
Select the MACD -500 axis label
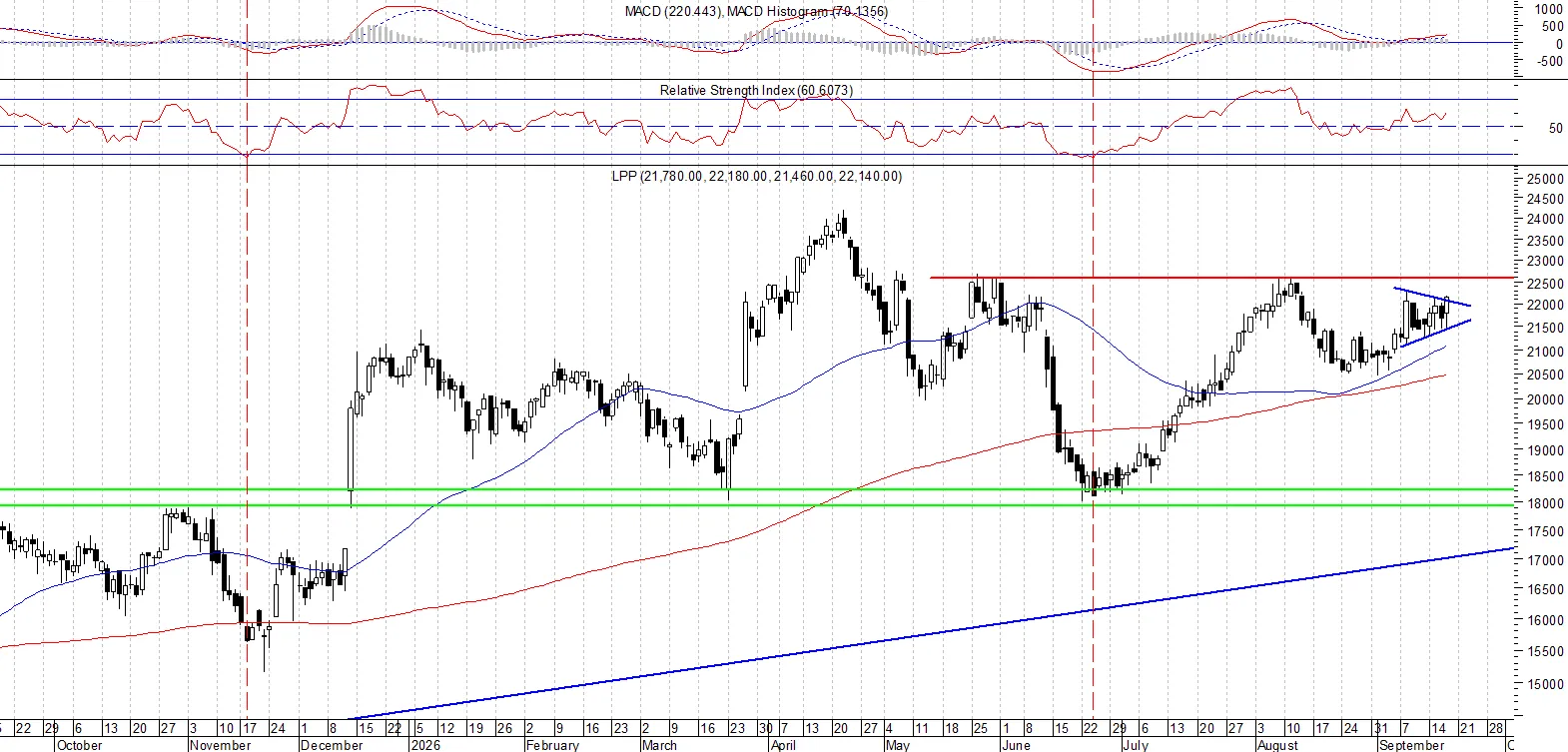(x=1548, y=62)
